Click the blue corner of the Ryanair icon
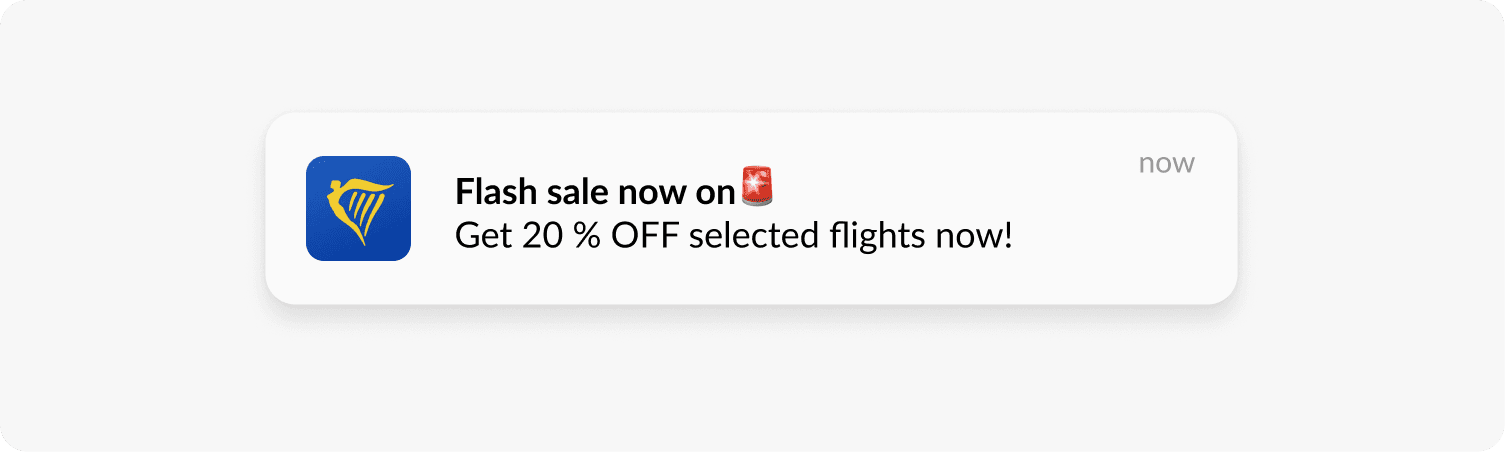1505x452 pixels. (318, 248)
